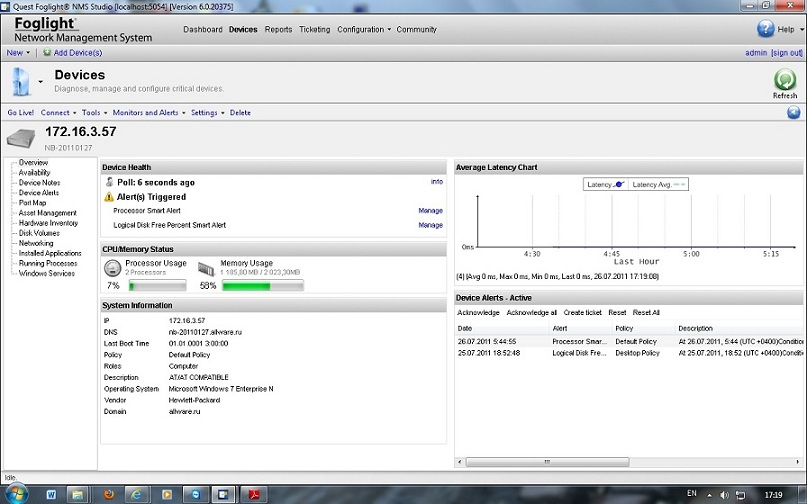Open Adobe Reader from the taskbar
This screenshot has height=504, width=807.
click(x=254, y=495)
